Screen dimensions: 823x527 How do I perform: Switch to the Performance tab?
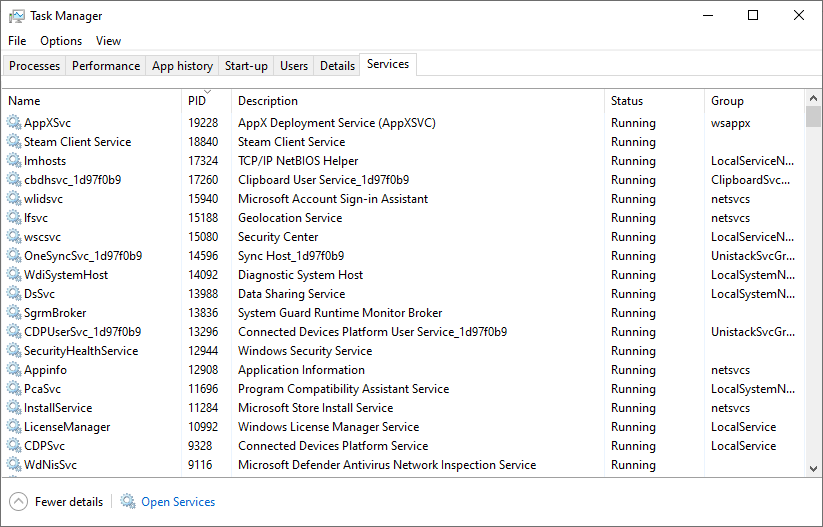(106, 66)
